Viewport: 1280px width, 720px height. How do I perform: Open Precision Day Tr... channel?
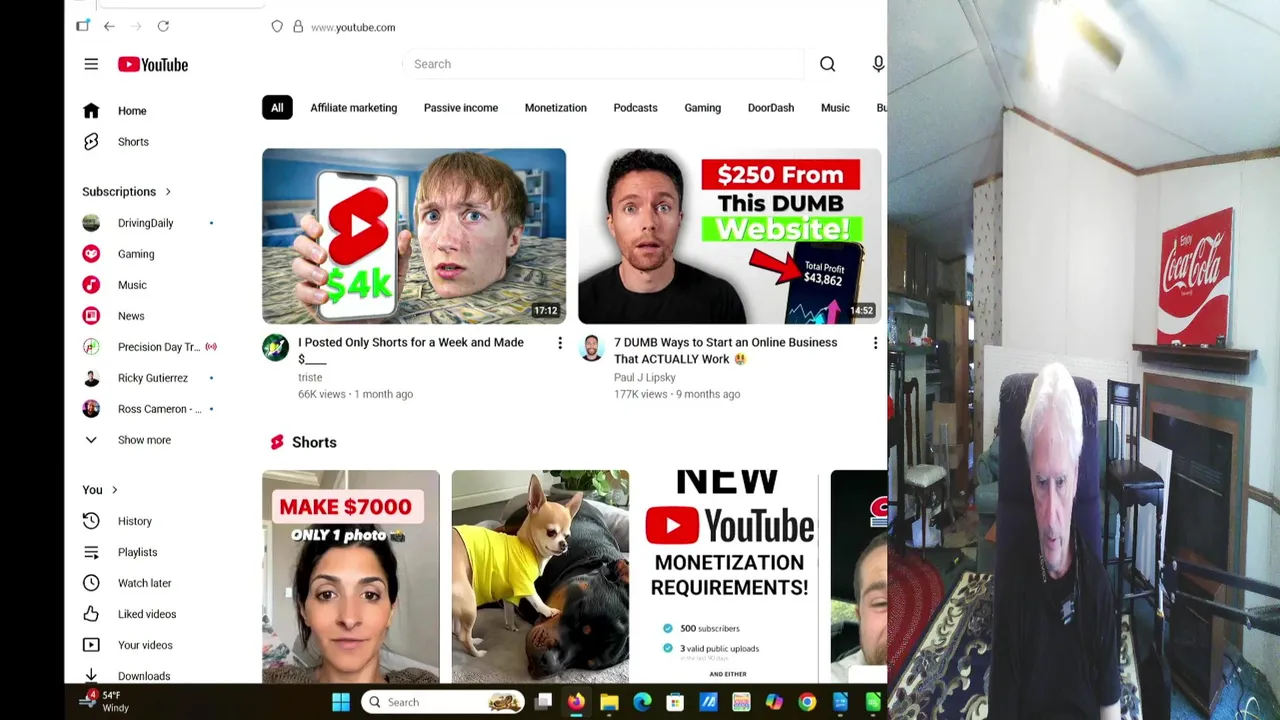(x=159, y=347)
